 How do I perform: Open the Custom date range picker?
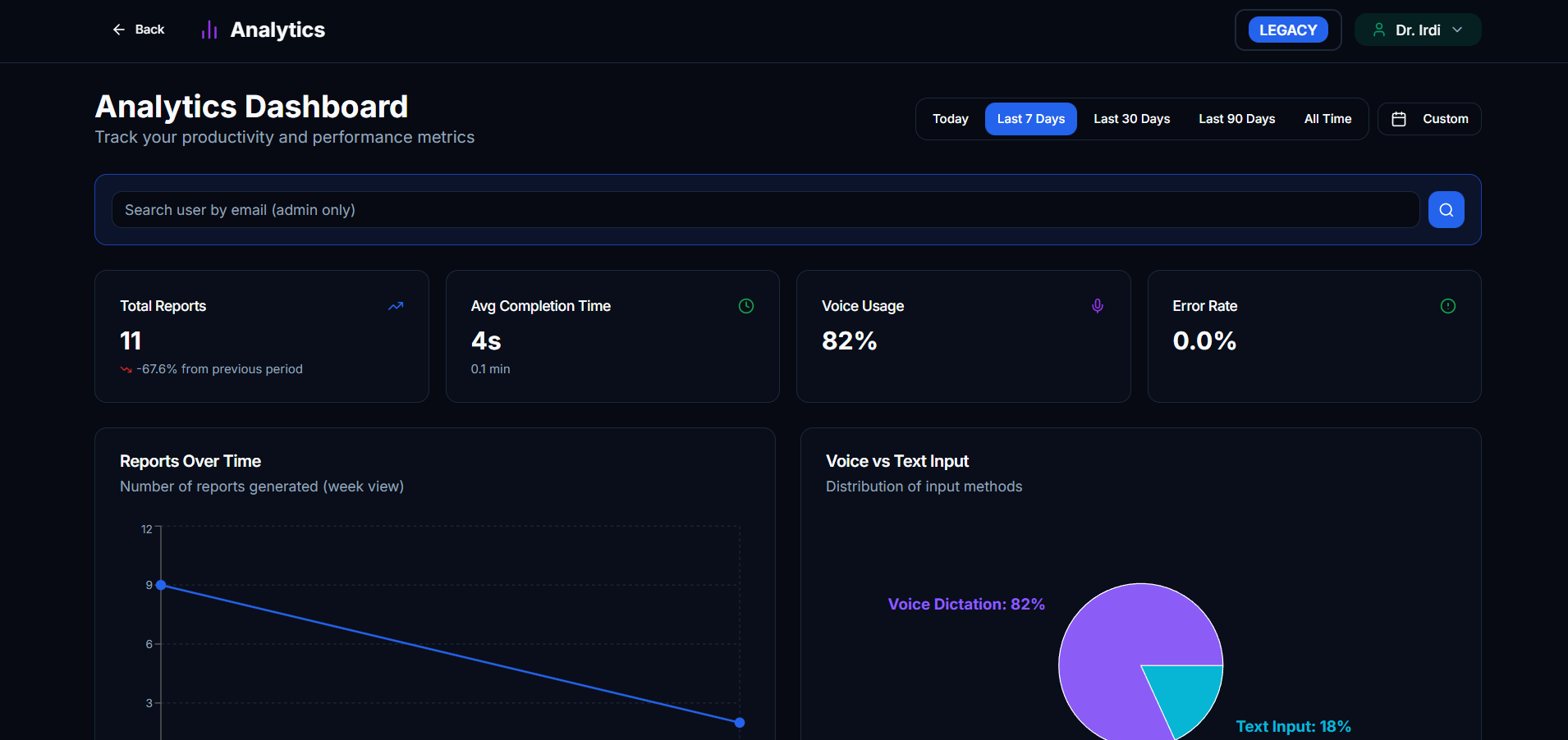point(1428,118)
